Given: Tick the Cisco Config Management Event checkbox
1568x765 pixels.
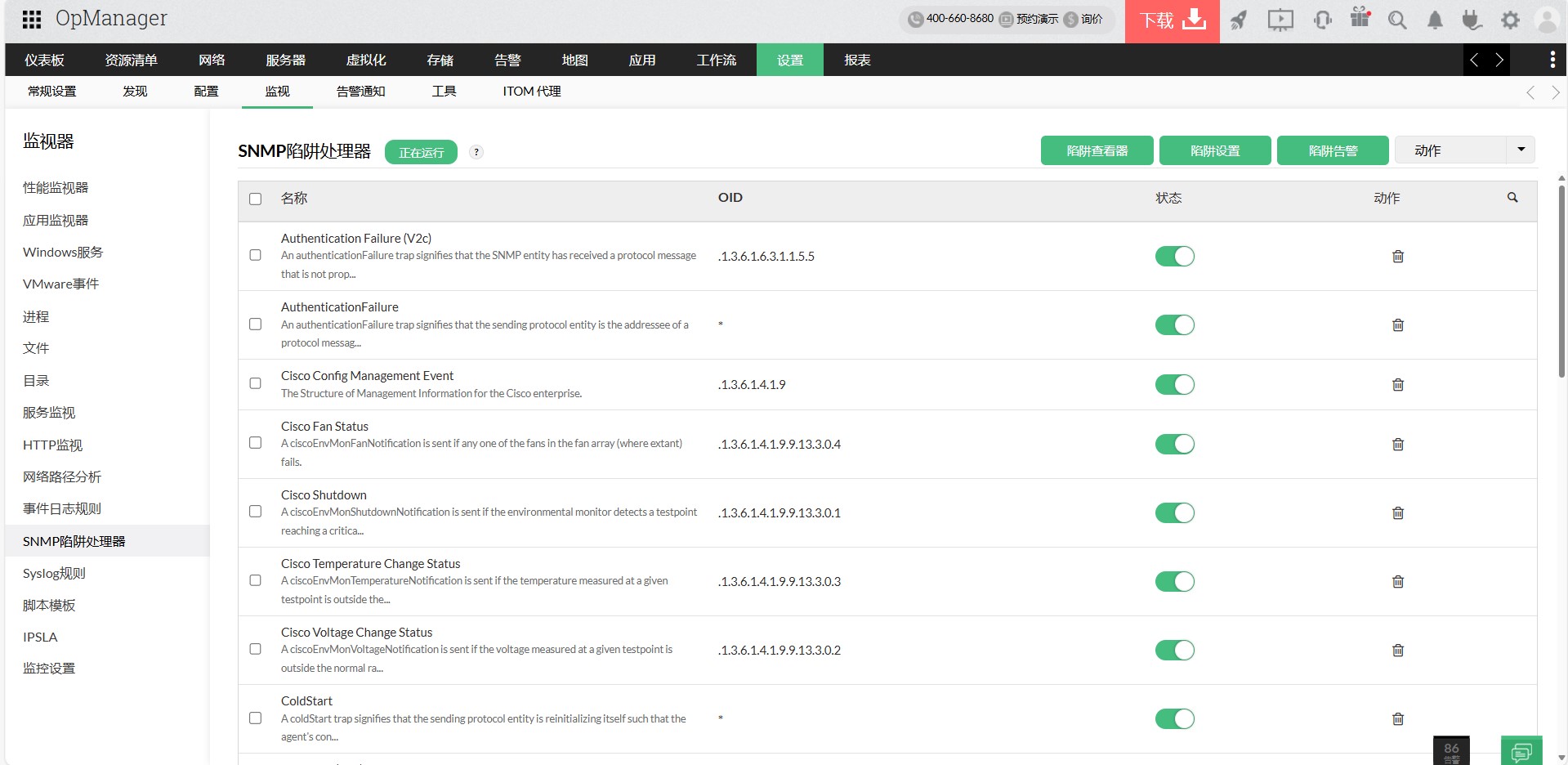Looking at the screenshot, I should [256, 384].
